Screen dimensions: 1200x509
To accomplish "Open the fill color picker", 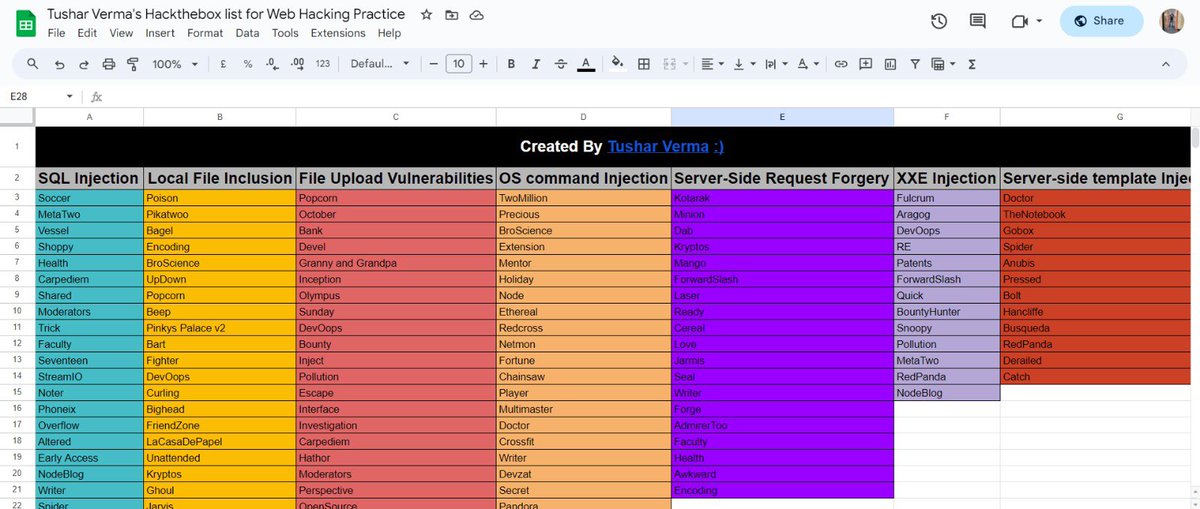I will (x=617, y=64).
